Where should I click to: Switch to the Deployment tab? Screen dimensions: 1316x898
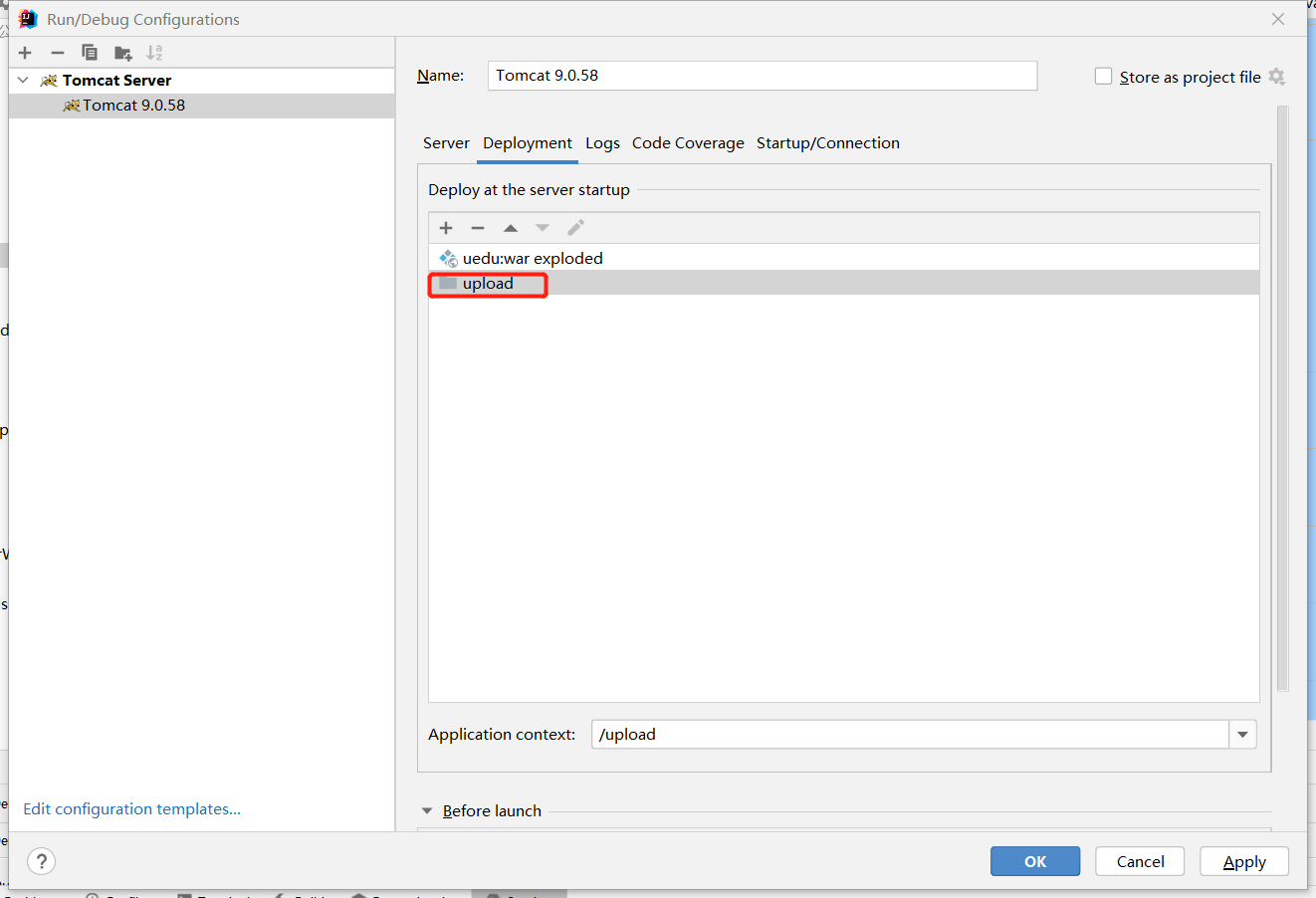click(x=528, y=143)
